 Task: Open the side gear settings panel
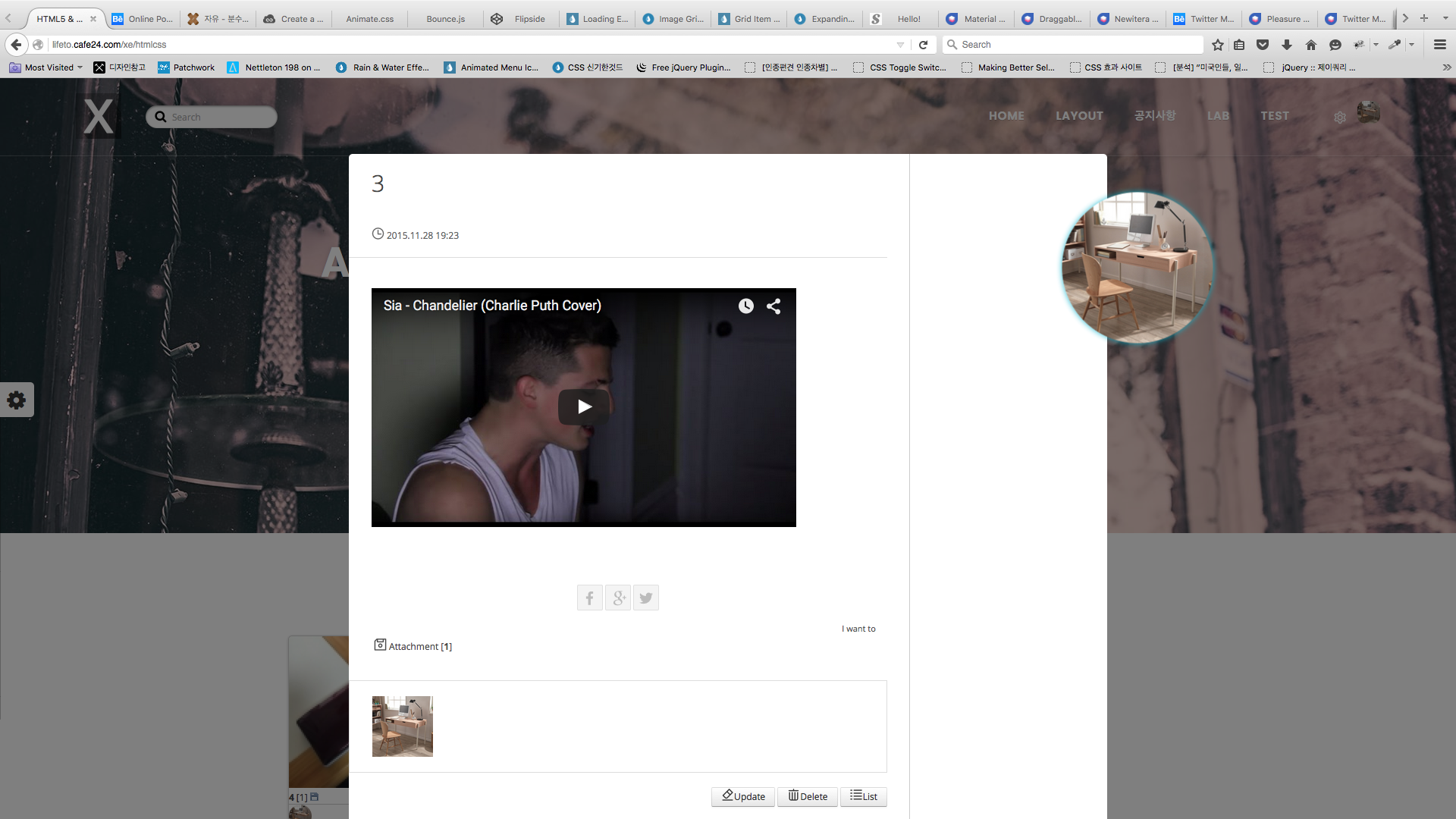coord(17,400)
